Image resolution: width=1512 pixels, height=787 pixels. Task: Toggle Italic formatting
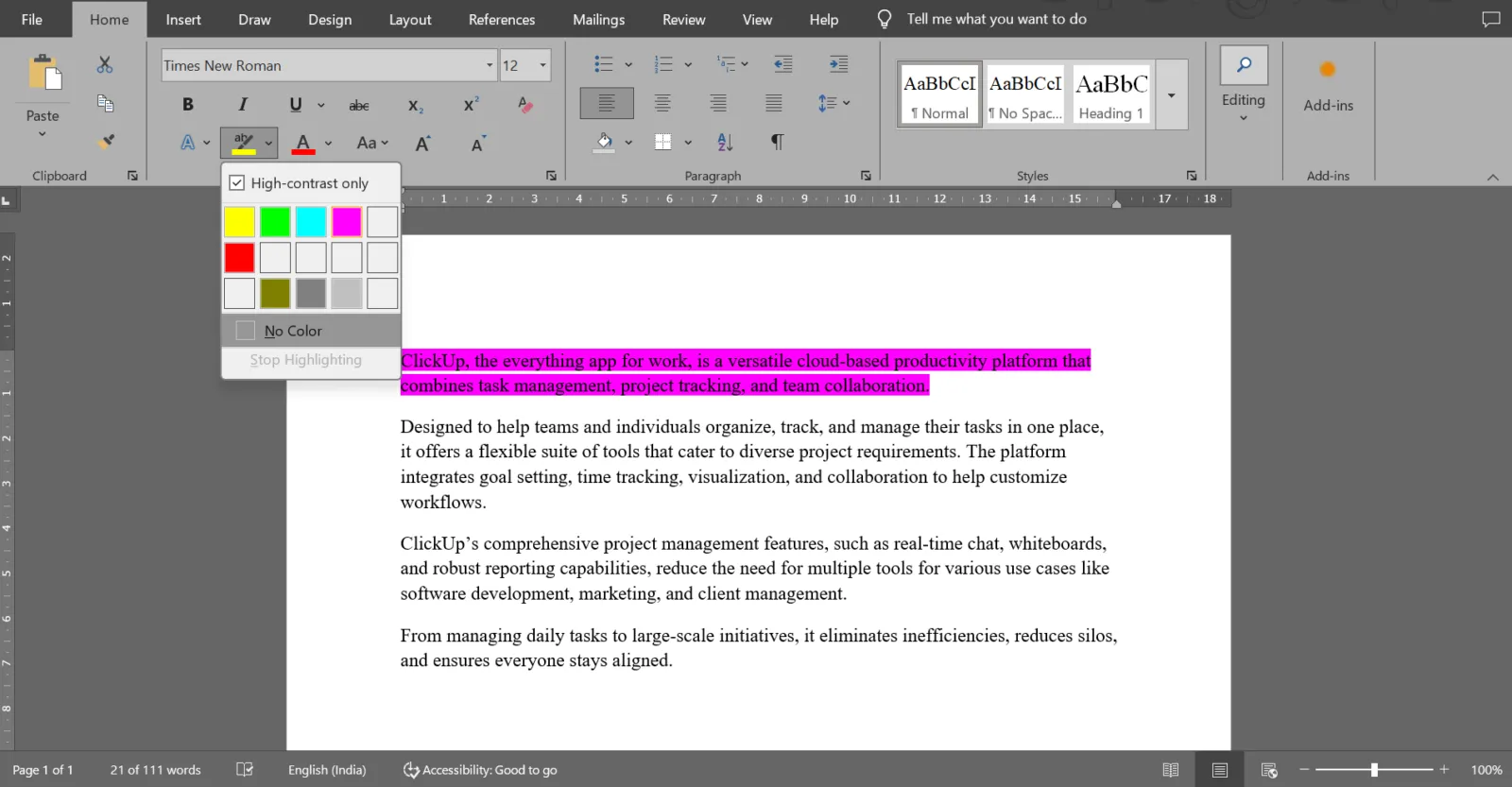pos(243,105)
